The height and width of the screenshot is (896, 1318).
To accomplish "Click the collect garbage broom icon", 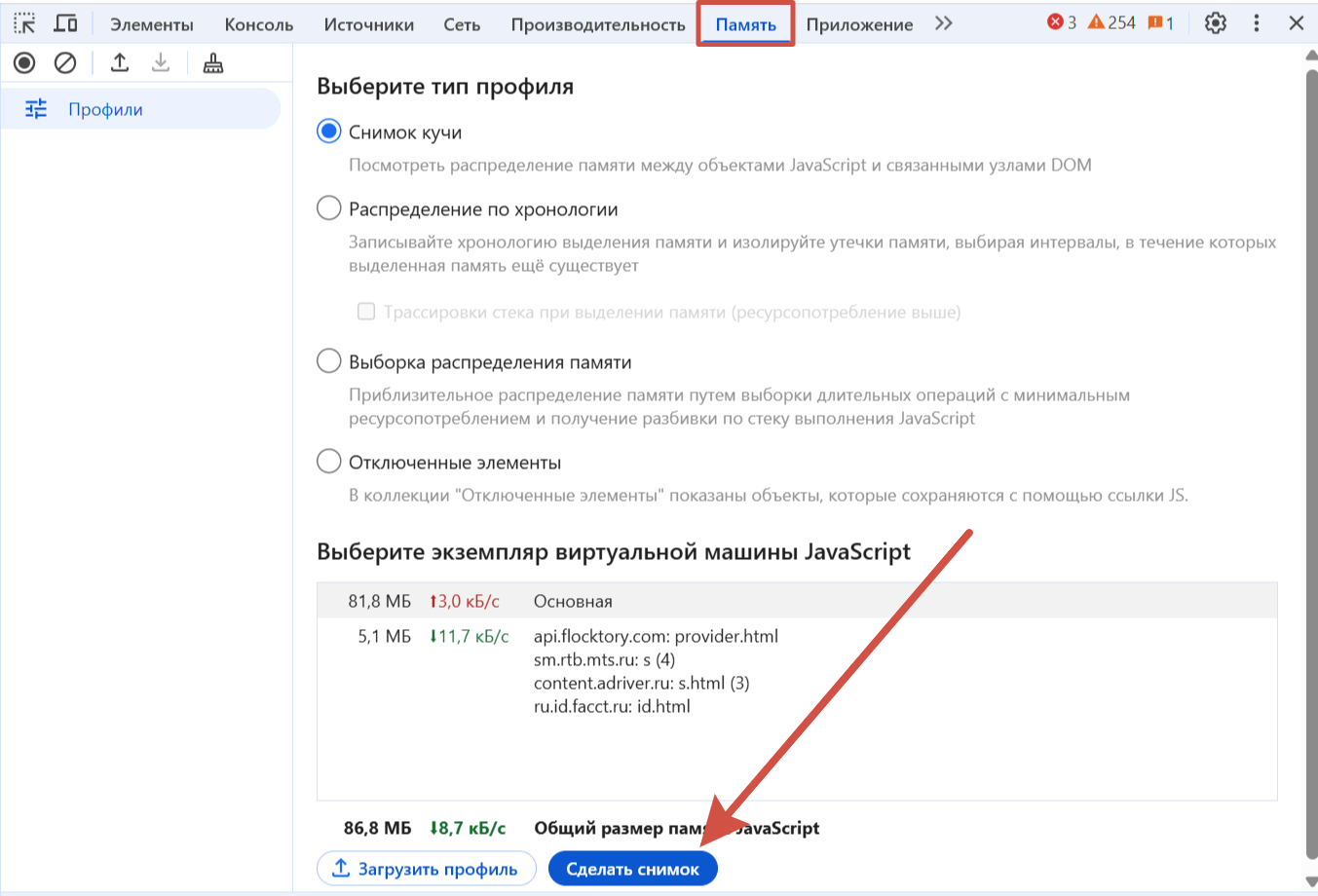I will tap(213, 63).
